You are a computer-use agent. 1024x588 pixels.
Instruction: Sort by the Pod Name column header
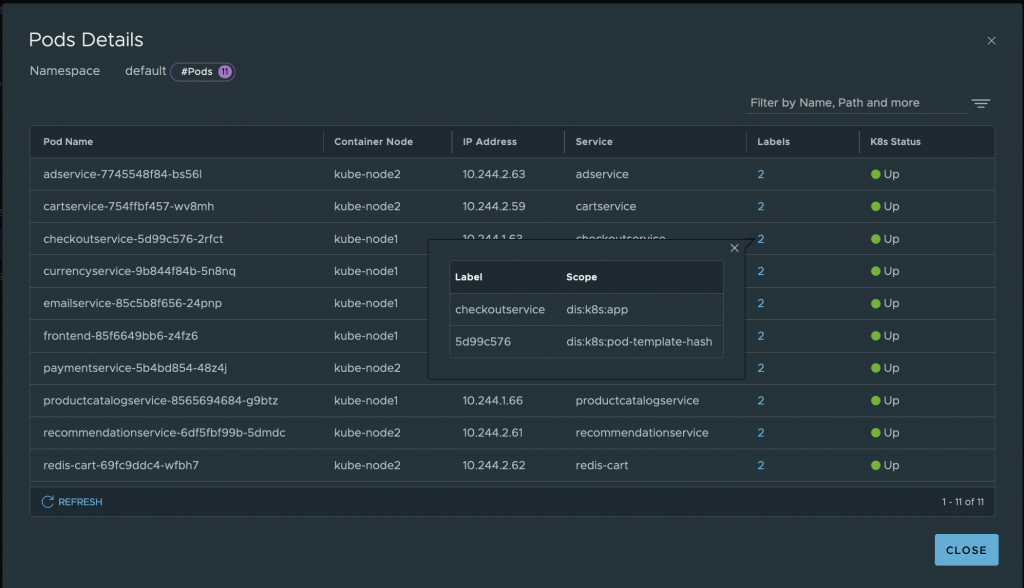point(68,142)
